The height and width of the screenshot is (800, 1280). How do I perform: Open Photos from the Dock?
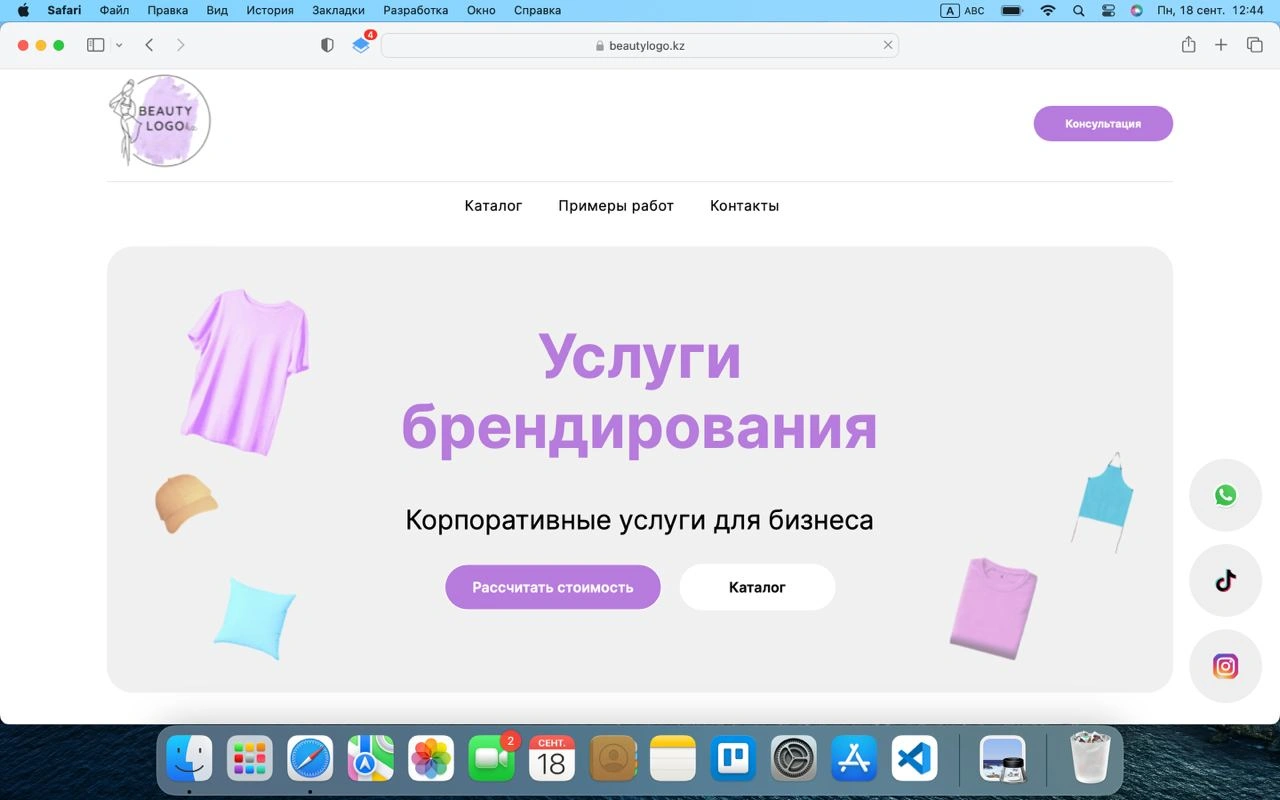tap(431, 759)
